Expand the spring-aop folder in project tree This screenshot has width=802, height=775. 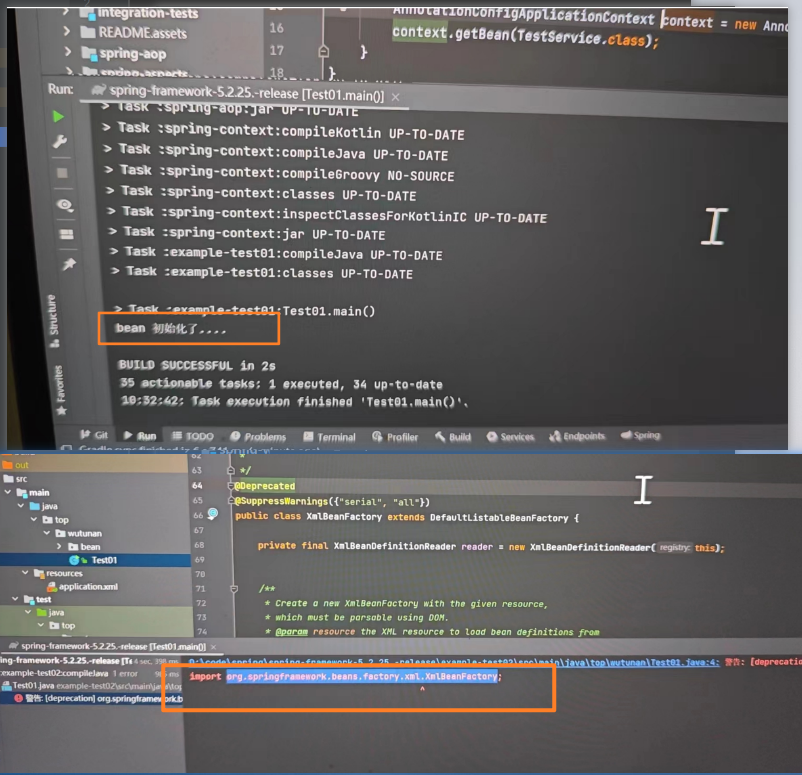tap(67, 54)
